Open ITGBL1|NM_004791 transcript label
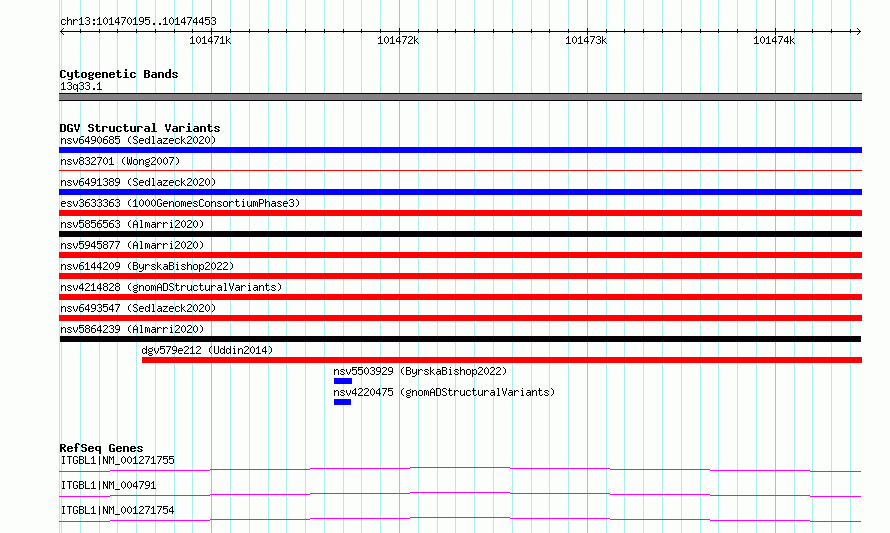Screen dimensions: 890x533 tap(108, 485)
